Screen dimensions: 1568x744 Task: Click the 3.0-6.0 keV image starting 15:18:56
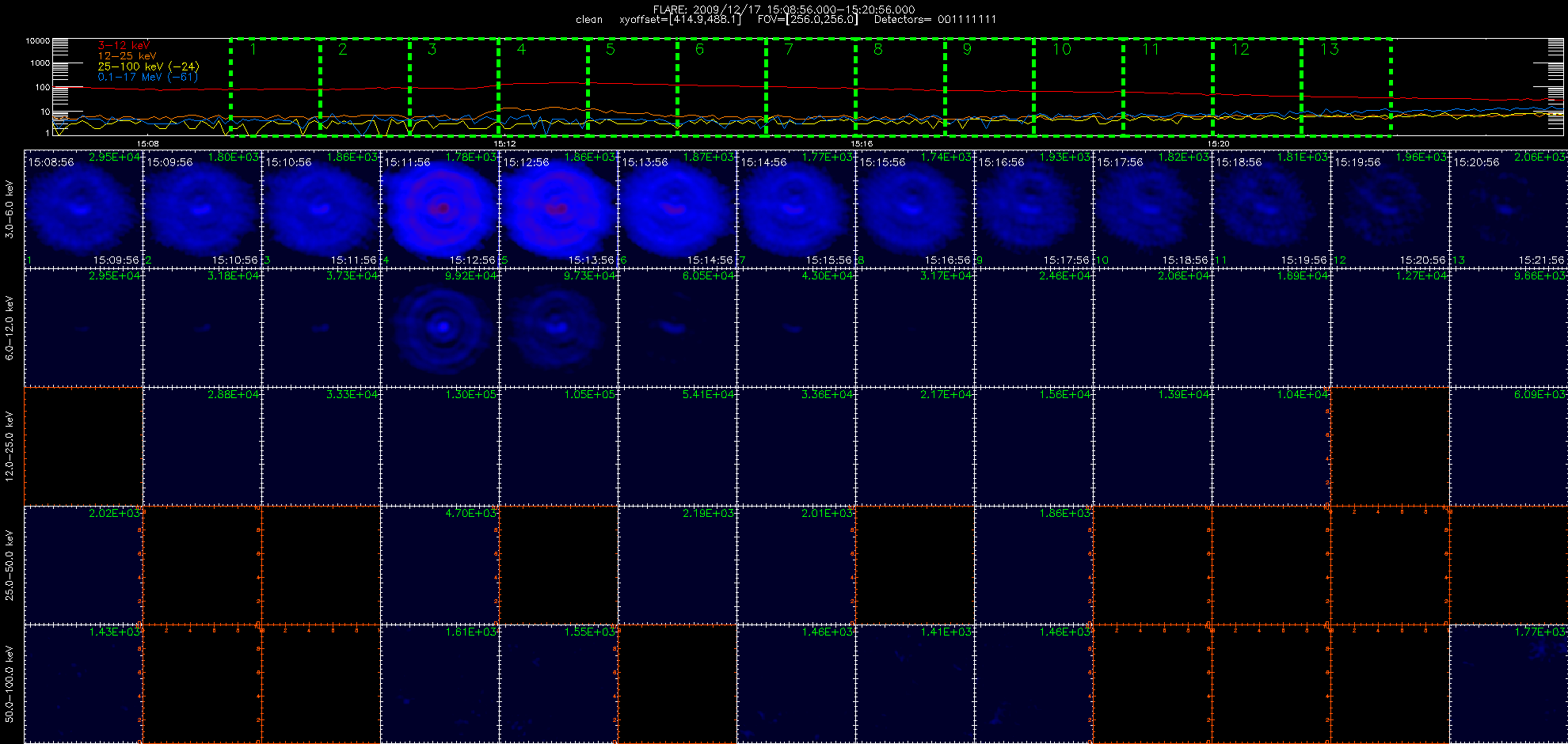[1272, 209]
